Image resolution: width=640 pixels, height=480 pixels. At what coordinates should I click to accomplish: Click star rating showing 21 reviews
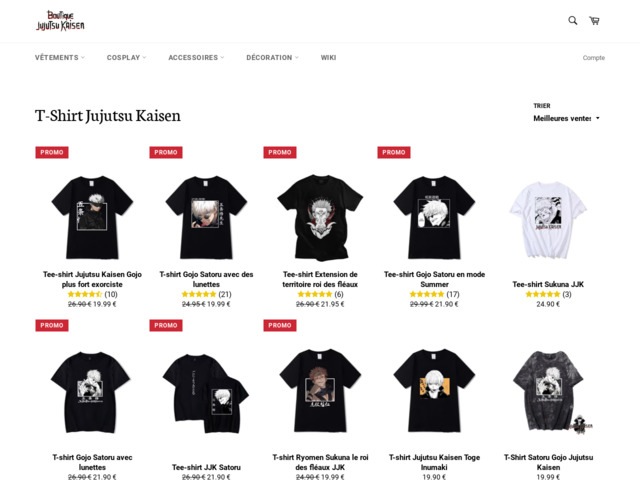click(199, 294)
